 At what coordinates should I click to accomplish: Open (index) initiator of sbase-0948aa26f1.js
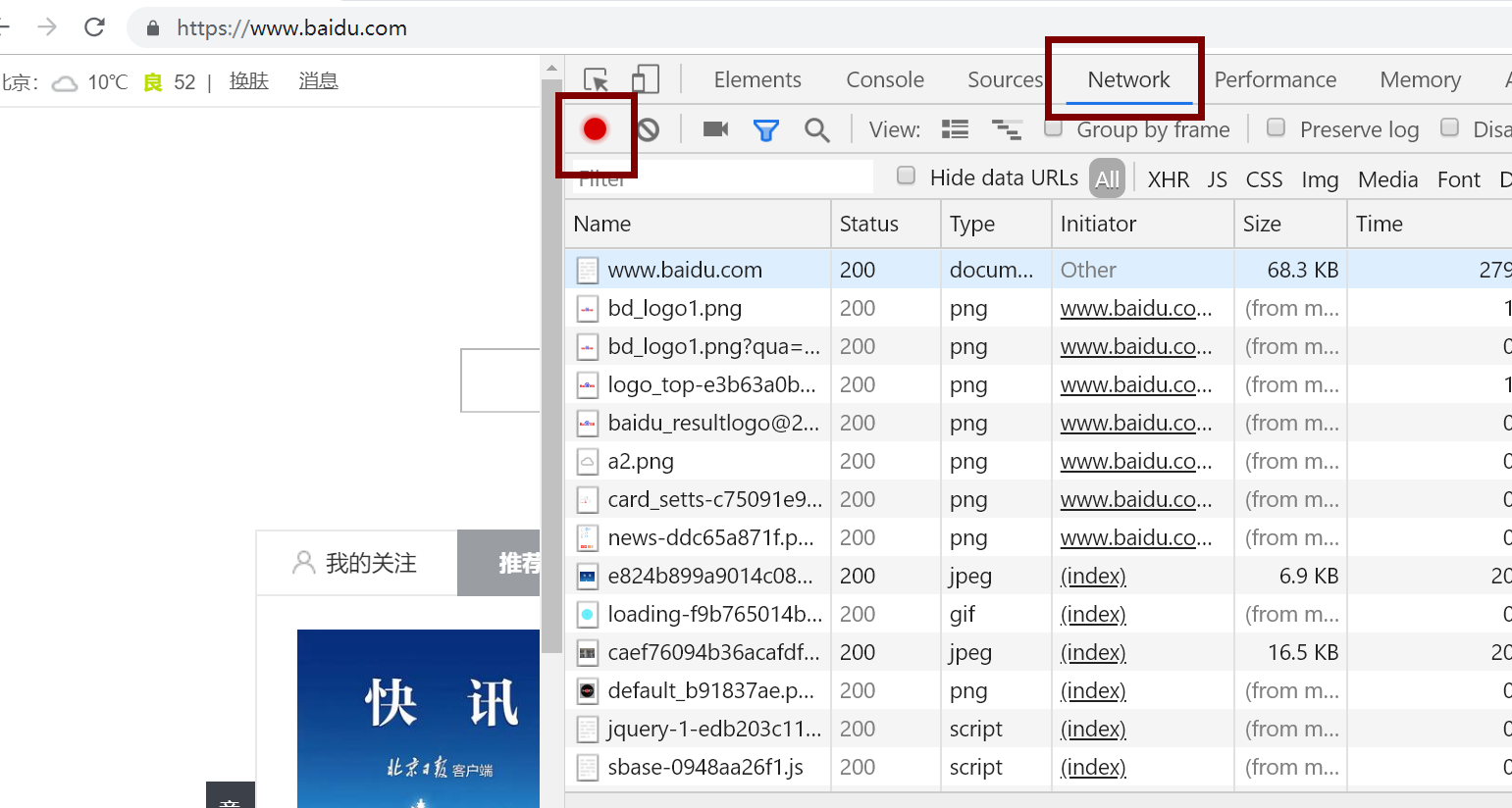coord(1093,768)
